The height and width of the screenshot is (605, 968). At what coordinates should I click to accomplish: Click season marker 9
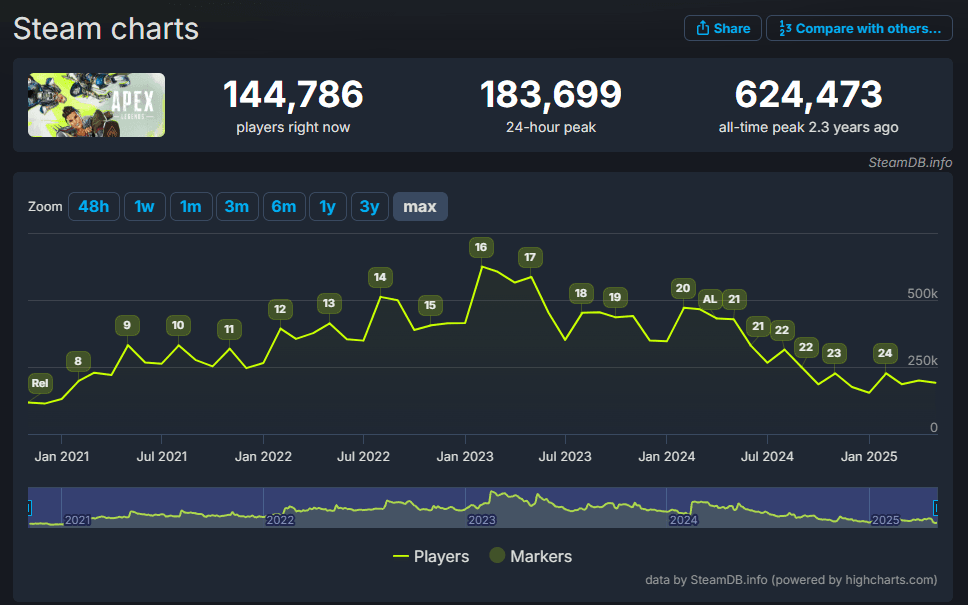point(127,325)
